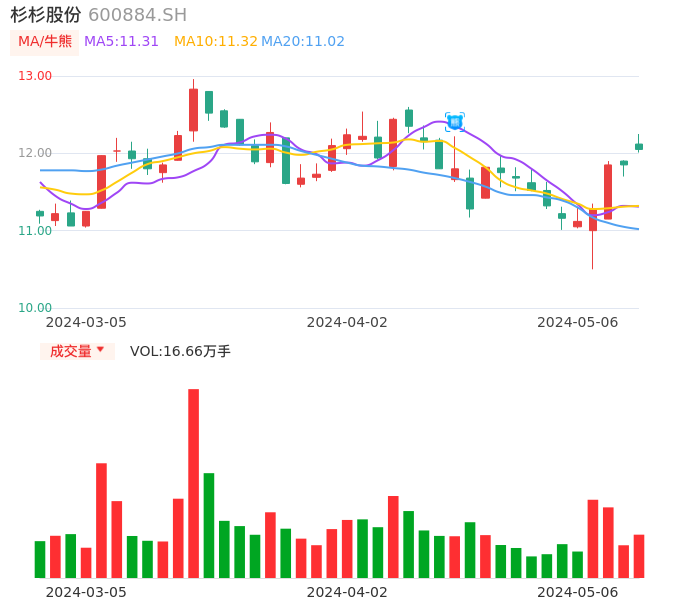Click the tallest red volume bar
The image size is (686, 606).
tap(193, 483)
